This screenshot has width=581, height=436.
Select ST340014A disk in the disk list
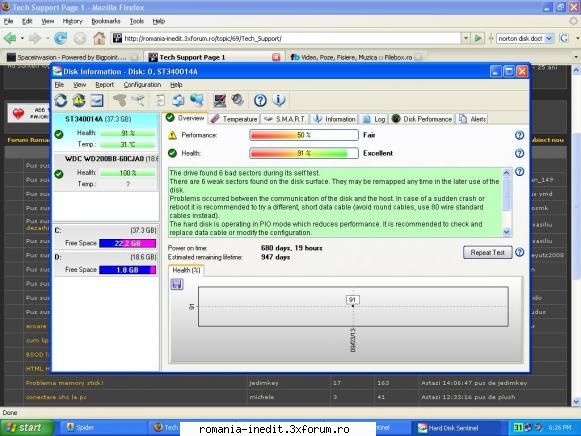pos(106,132)
